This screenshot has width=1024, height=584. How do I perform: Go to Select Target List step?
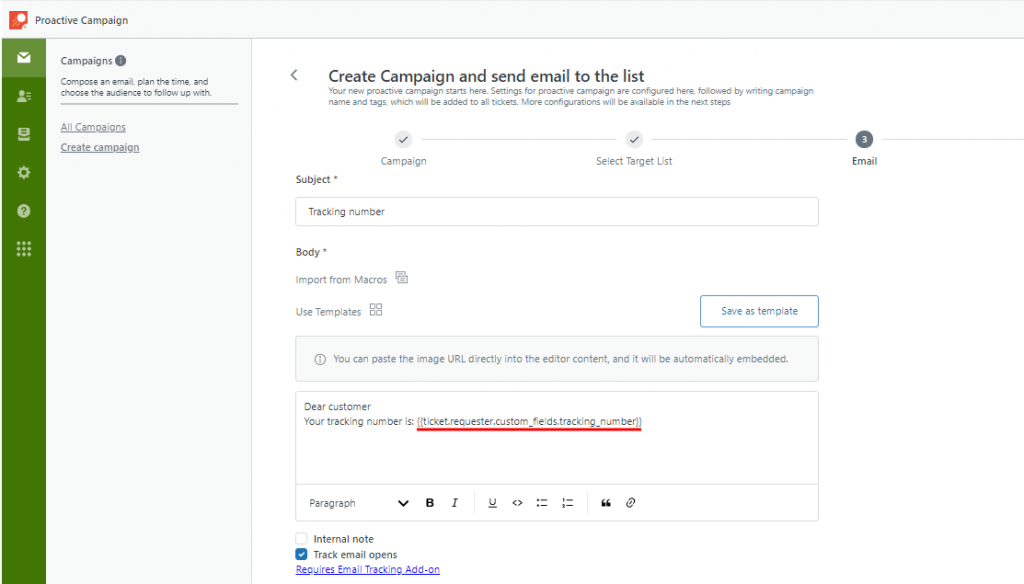tap(634, 140)
